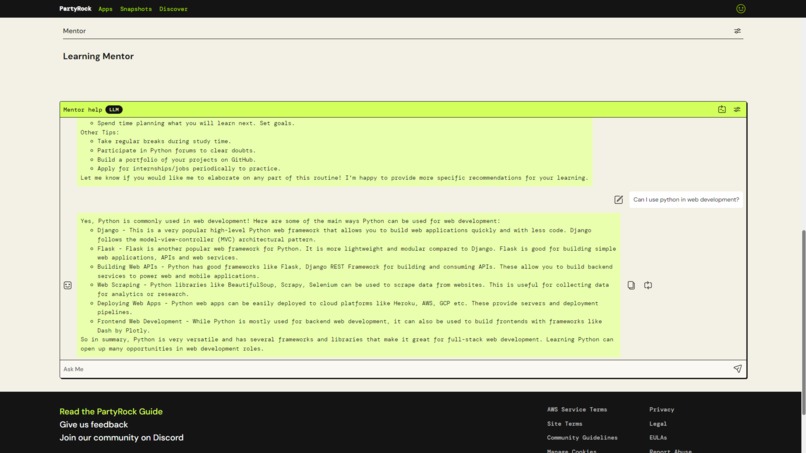This screenshot has width=806, height=453.
Task: Open Read the PartyRock Guide link
Action: point(111,411)
